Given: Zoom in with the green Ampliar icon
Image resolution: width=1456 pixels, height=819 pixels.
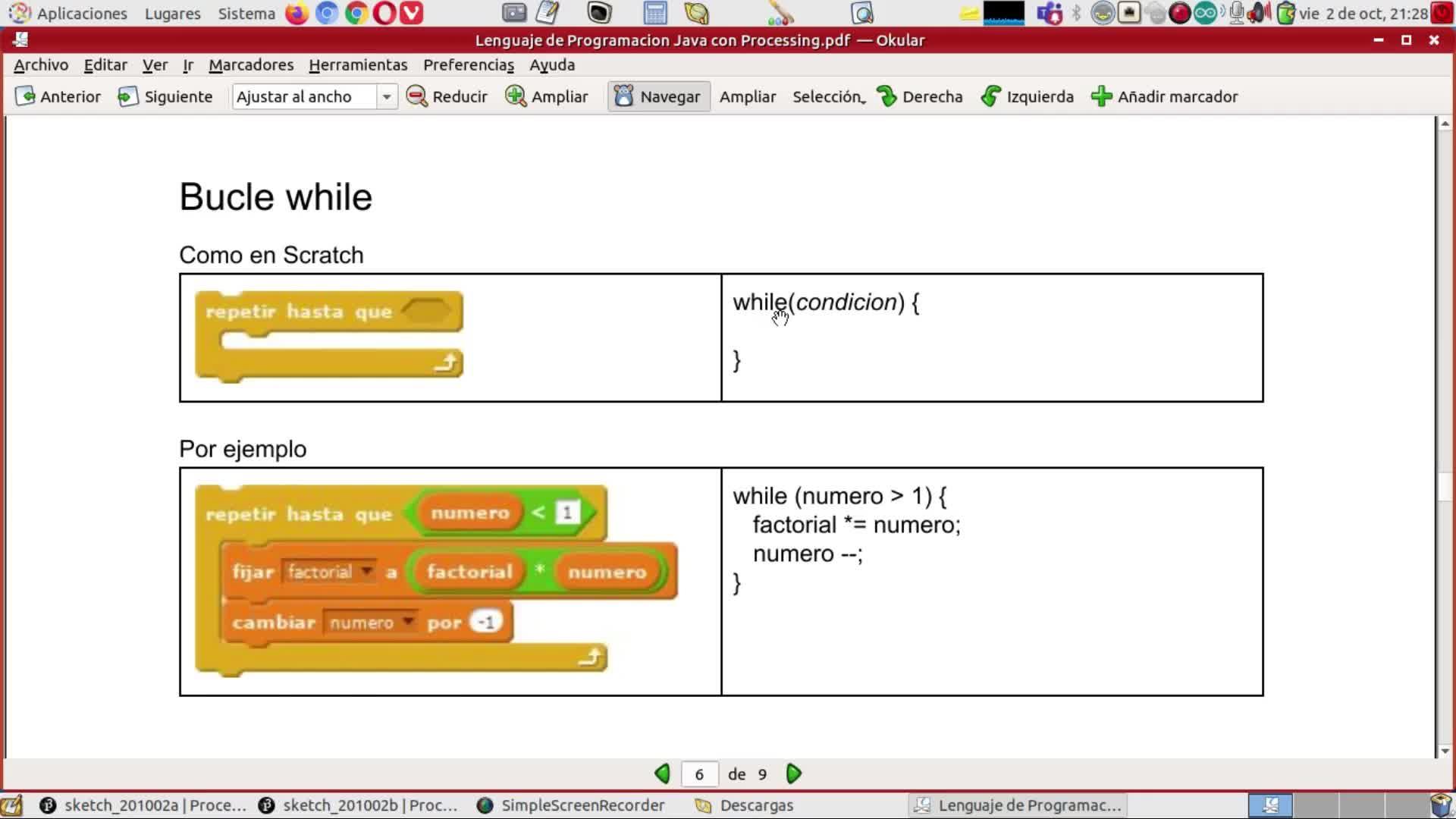Looking at the screenshot, I should click(516, 96).
